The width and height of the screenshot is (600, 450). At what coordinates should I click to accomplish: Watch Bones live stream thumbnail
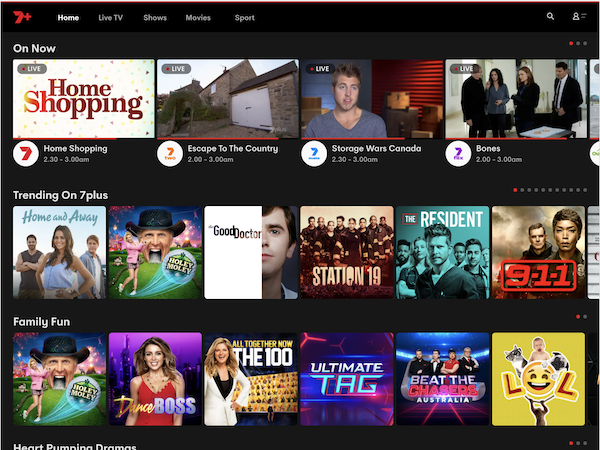pos(516,98)
